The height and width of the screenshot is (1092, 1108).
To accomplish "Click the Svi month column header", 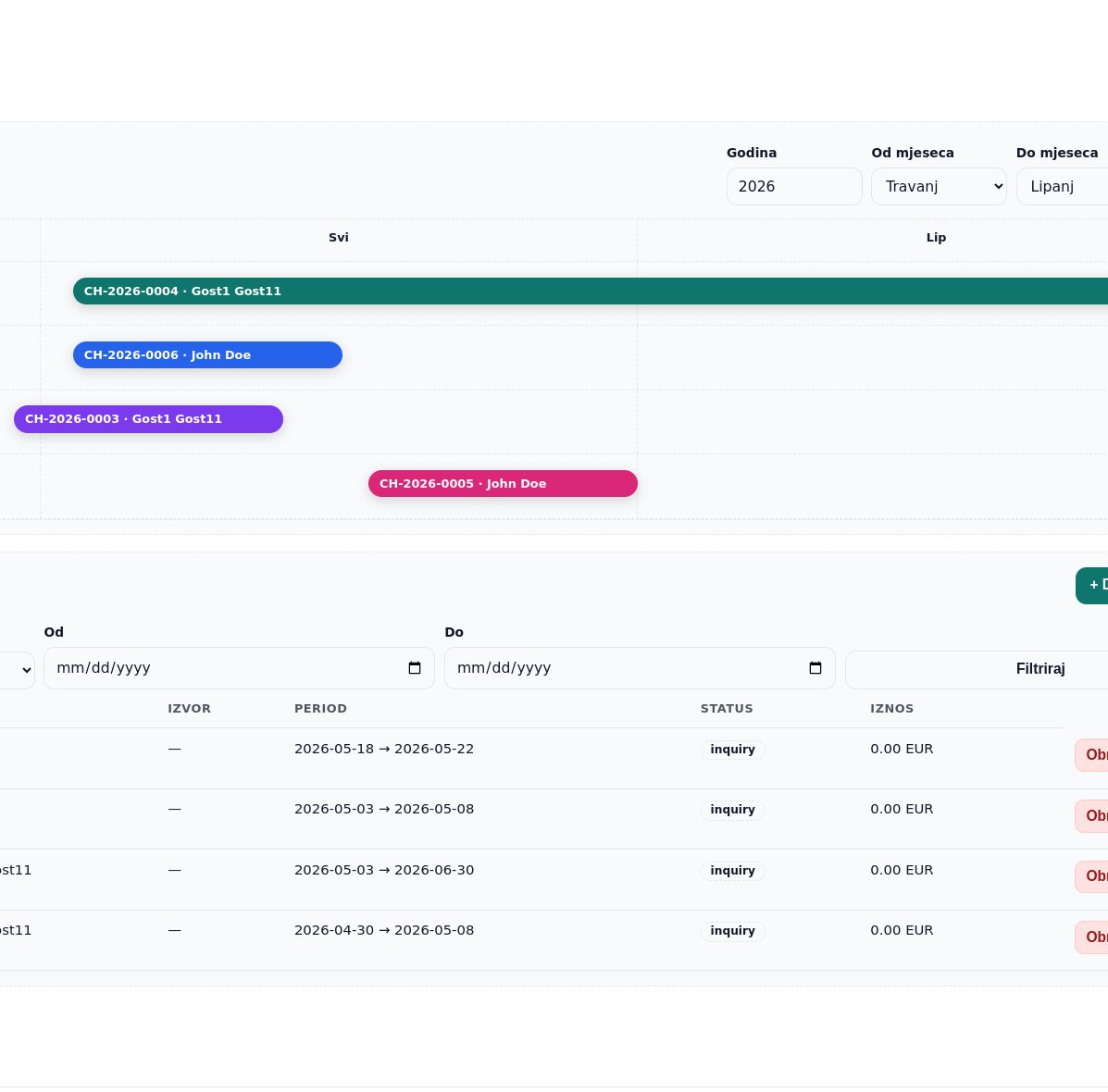I will [x=339, y=238].
